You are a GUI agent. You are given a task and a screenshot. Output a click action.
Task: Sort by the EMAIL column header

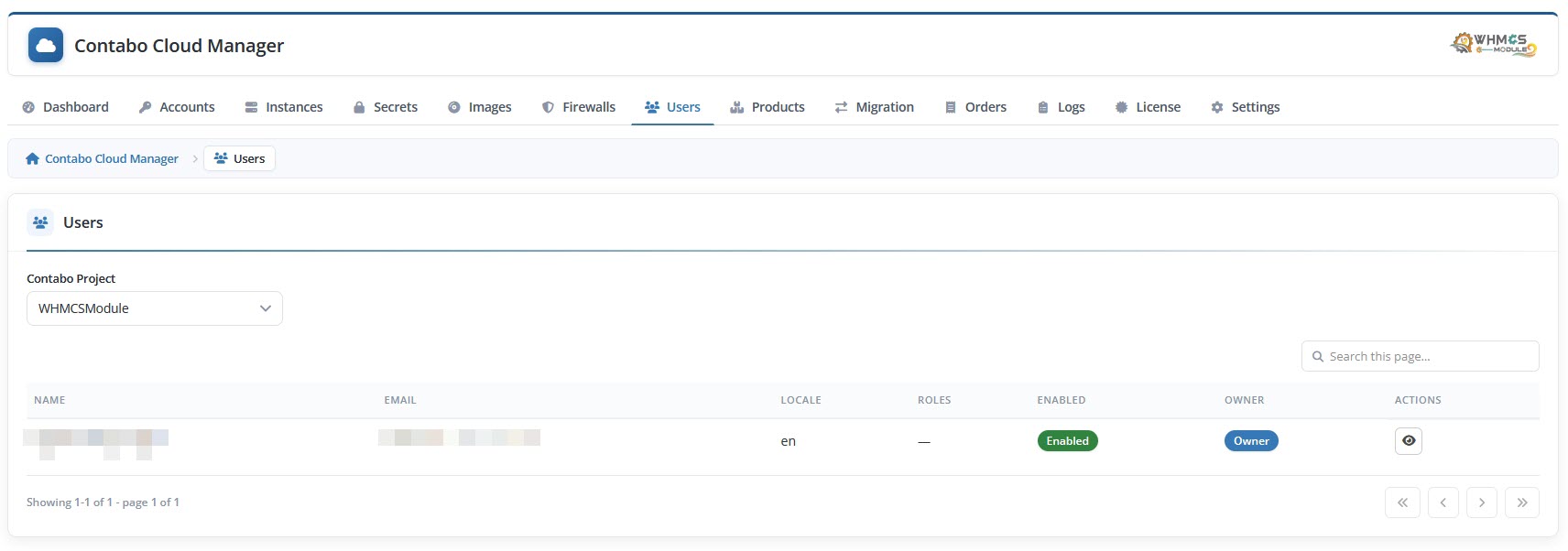400,400
